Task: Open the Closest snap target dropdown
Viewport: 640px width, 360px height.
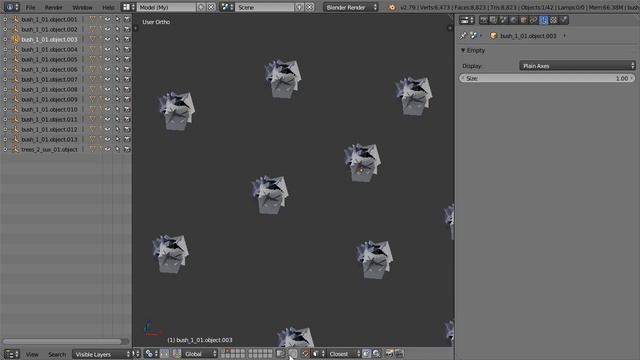Action: click(343, 354)
